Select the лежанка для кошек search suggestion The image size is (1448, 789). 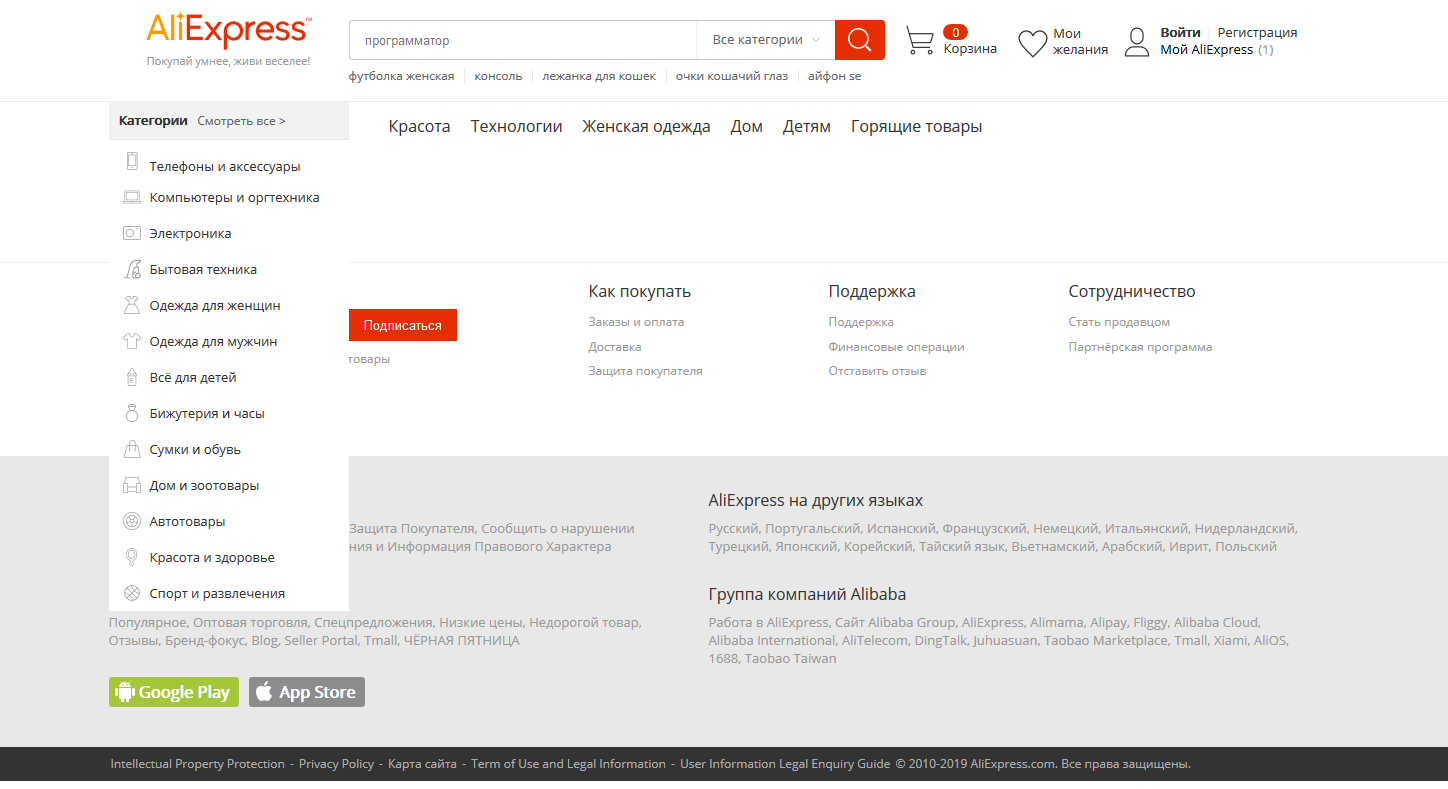coord(599,76)
